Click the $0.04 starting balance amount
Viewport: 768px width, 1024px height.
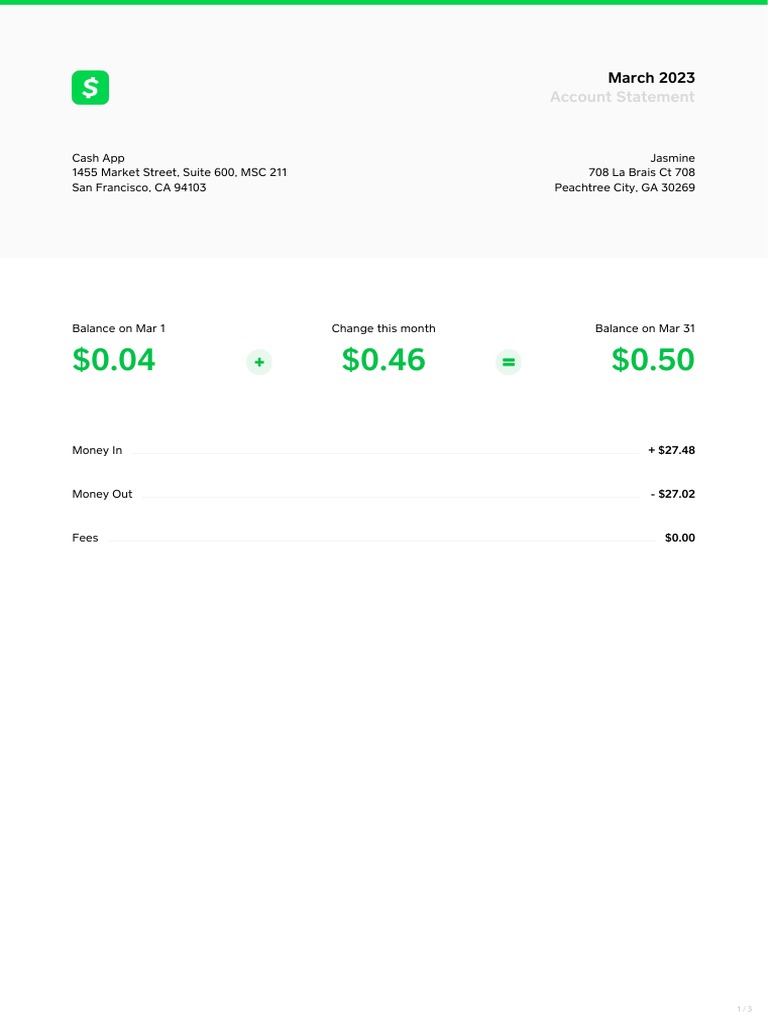(x=114, y=360)
